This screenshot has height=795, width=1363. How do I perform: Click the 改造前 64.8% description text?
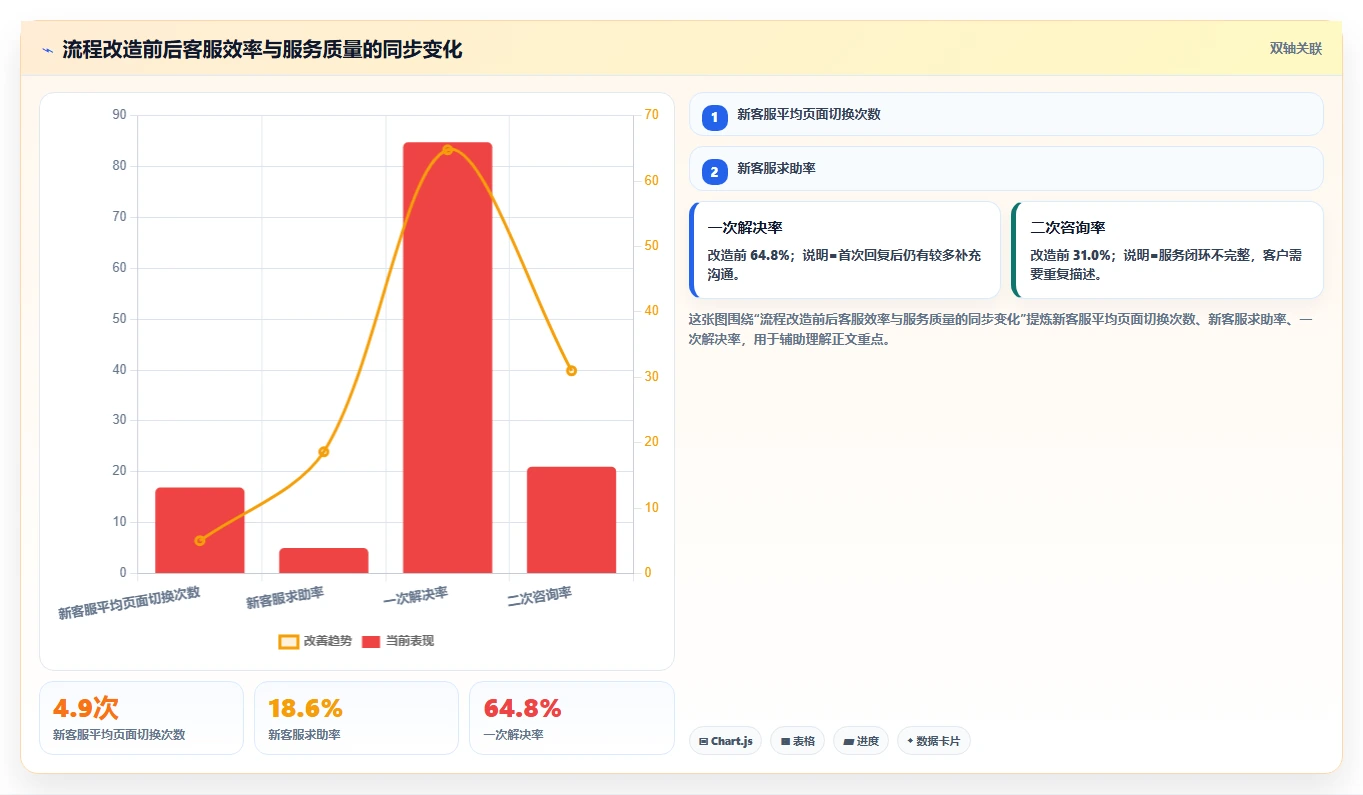[844, 265]
